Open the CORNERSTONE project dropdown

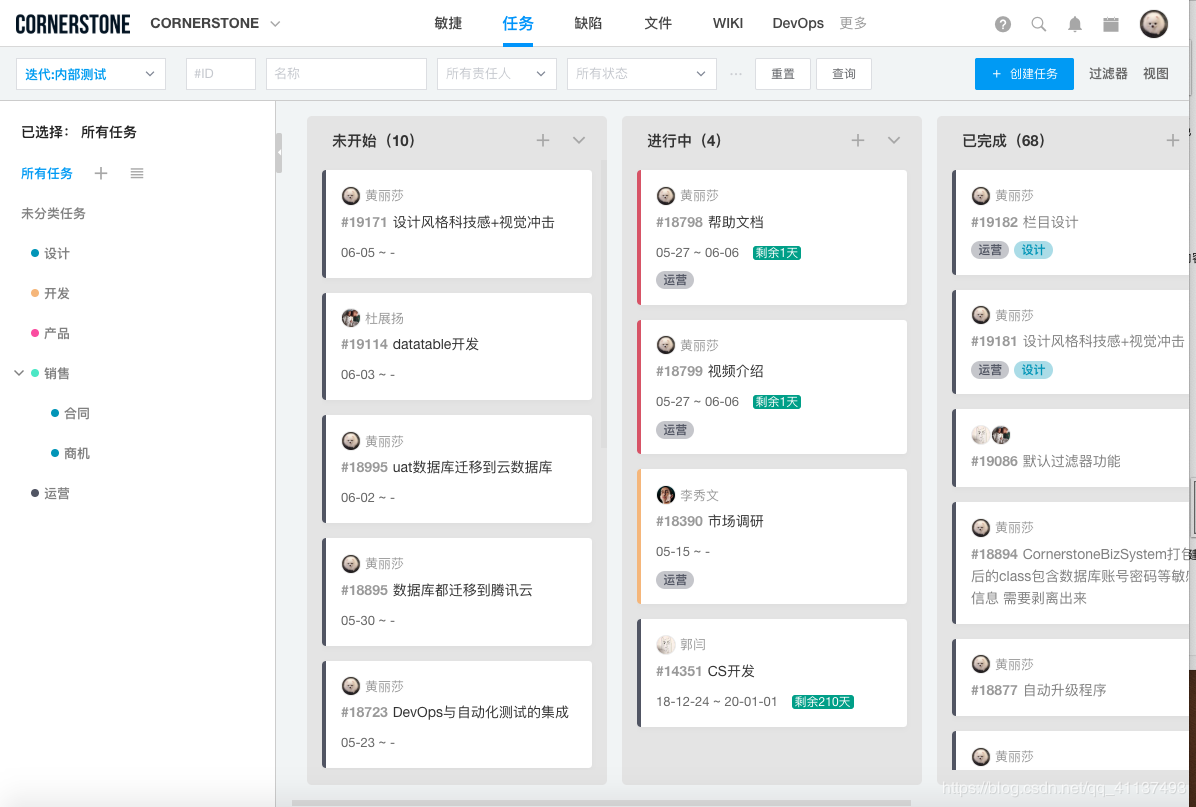pos(215,24)
